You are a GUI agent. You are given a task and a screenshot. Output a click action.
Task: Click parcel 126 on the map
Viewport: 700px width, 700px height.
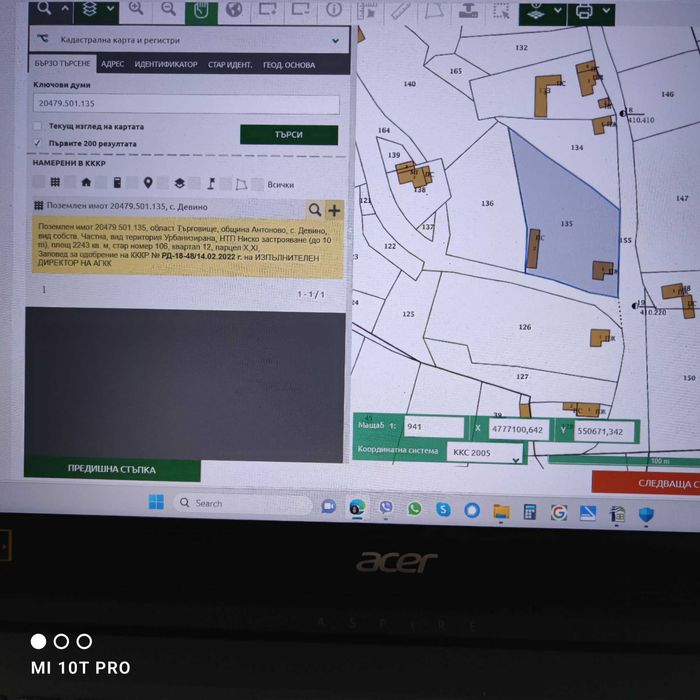[x=525, y=327]
